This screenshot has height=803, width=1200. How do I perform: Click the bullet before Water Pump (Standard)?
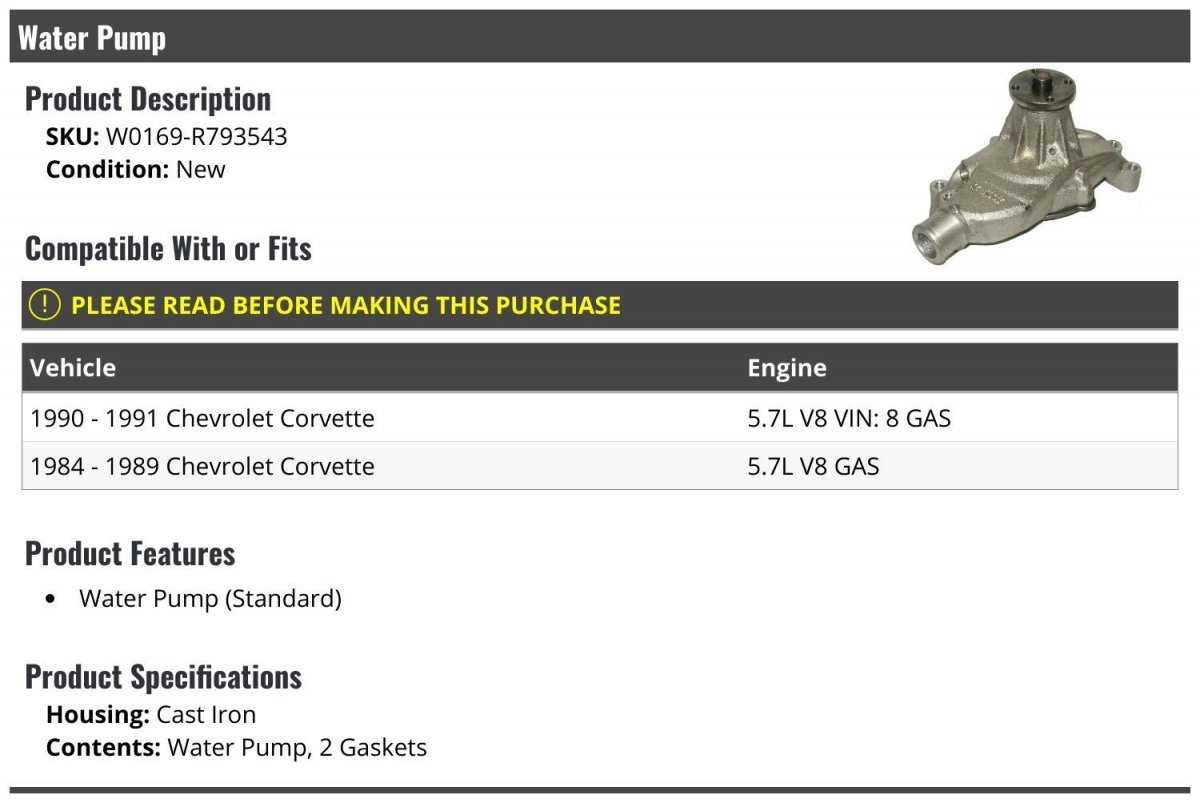[x=52, y=600]
